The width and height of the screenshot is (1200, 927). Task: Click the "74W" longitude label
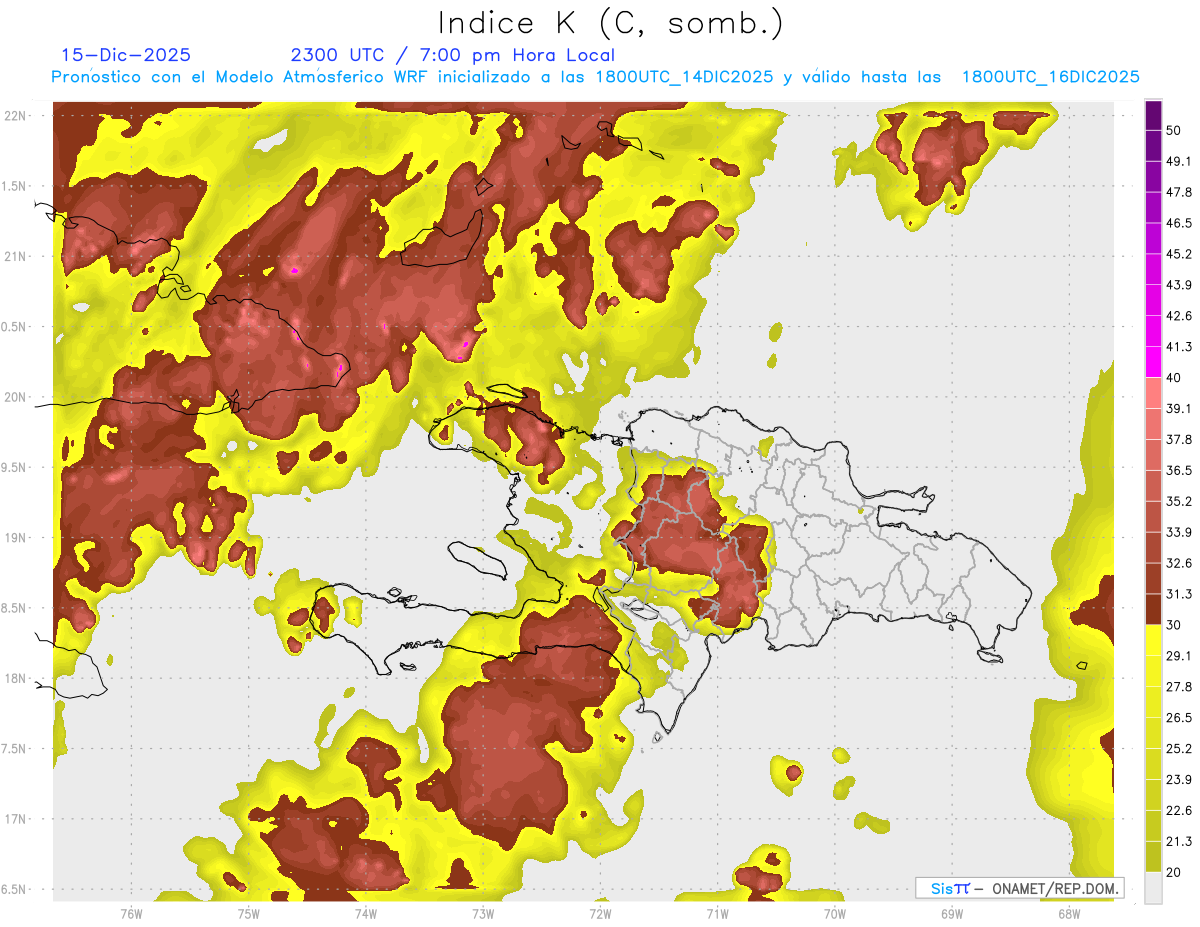(365, 914)
